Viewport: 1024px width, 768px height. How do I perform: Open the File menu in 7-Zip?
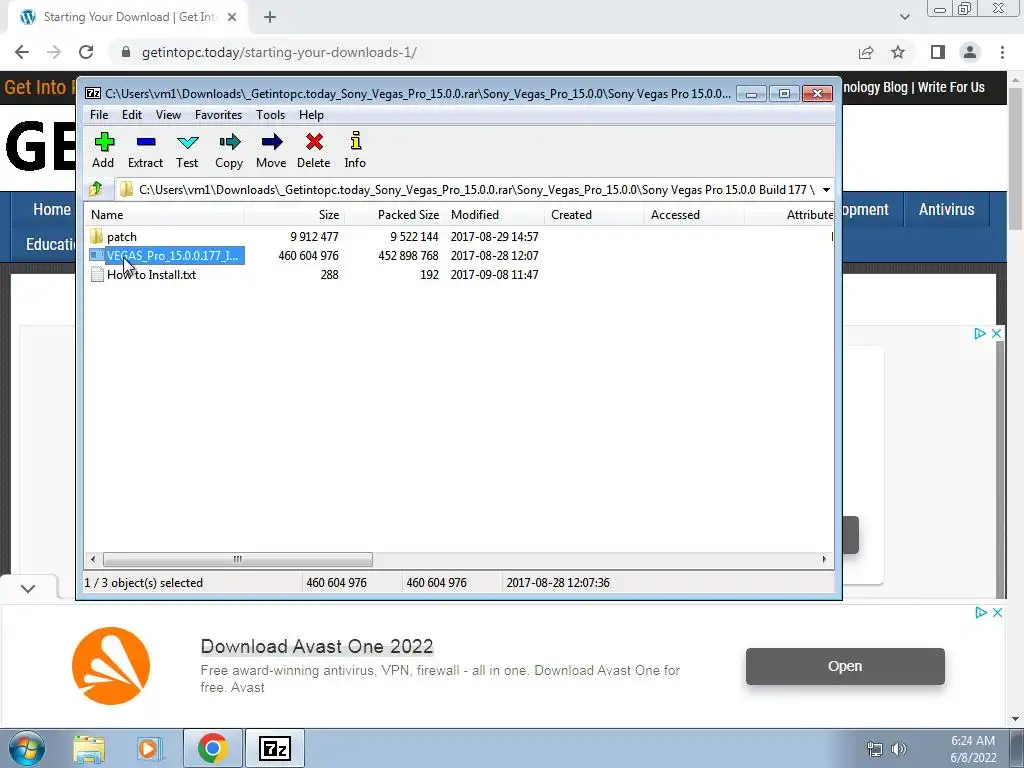99,115
